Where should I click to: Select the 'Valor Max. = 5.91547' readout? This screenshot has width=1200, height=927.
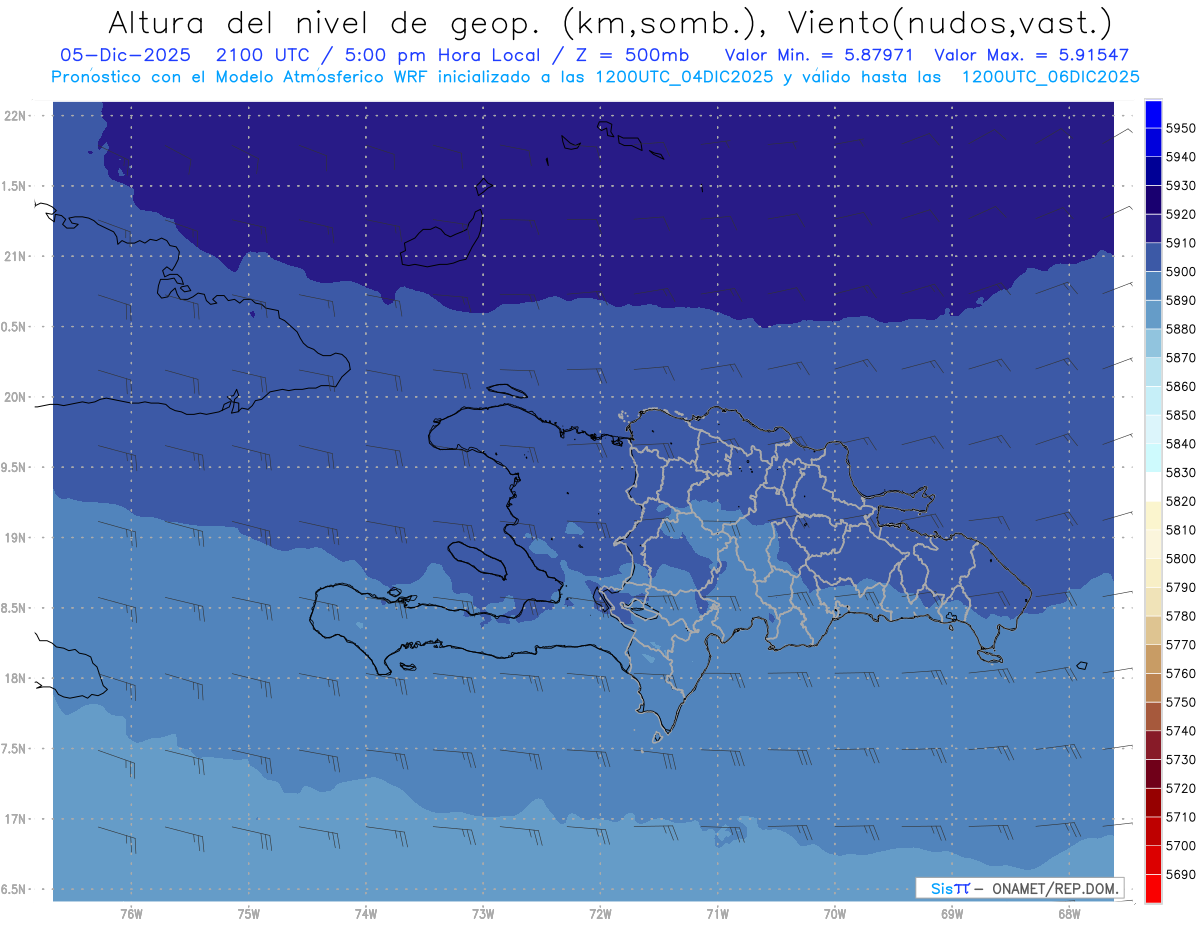[1031, 55]
